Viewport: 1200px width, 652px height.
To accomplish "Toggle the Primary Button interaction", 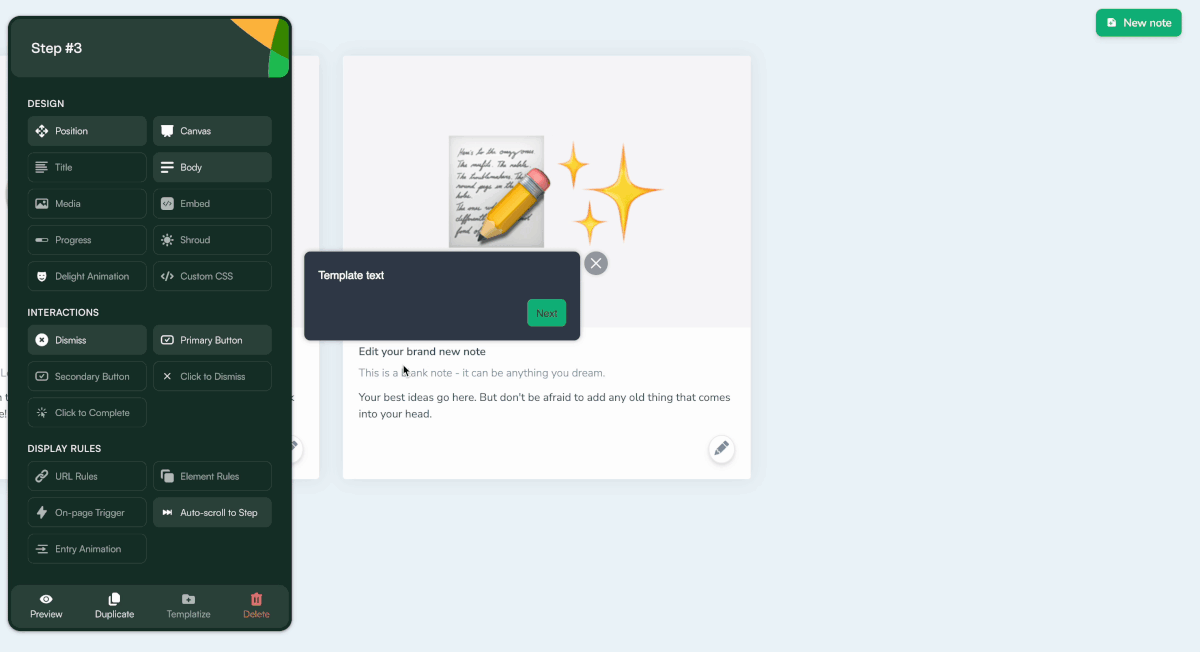I will [212, 340].
